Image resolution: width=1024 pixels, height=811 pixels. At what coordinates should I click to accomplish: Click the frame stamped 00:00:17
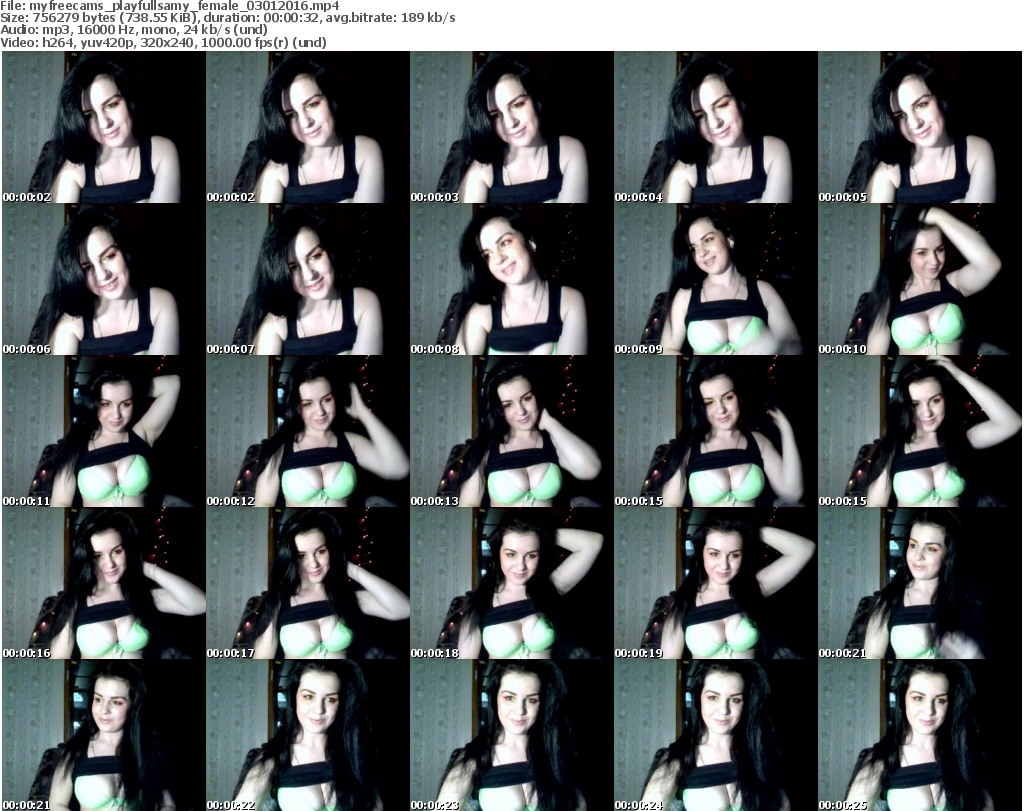click(x=308, y=584)
